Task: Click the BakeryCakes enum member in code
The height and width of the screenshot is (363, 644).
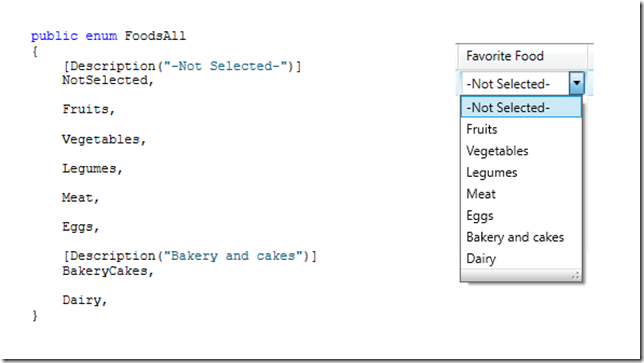Action: (106, 271)
